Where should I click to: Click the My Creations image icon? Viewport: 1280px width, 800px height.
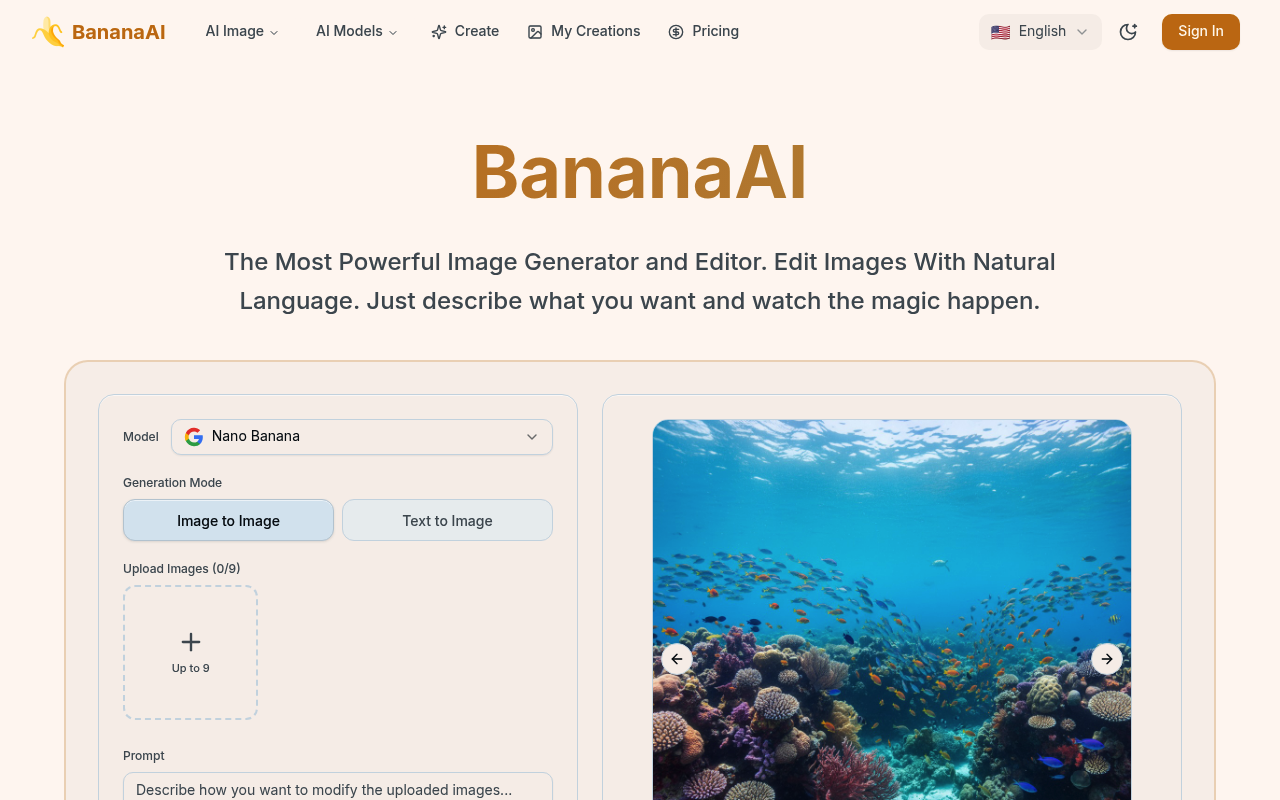click(535, 32)
